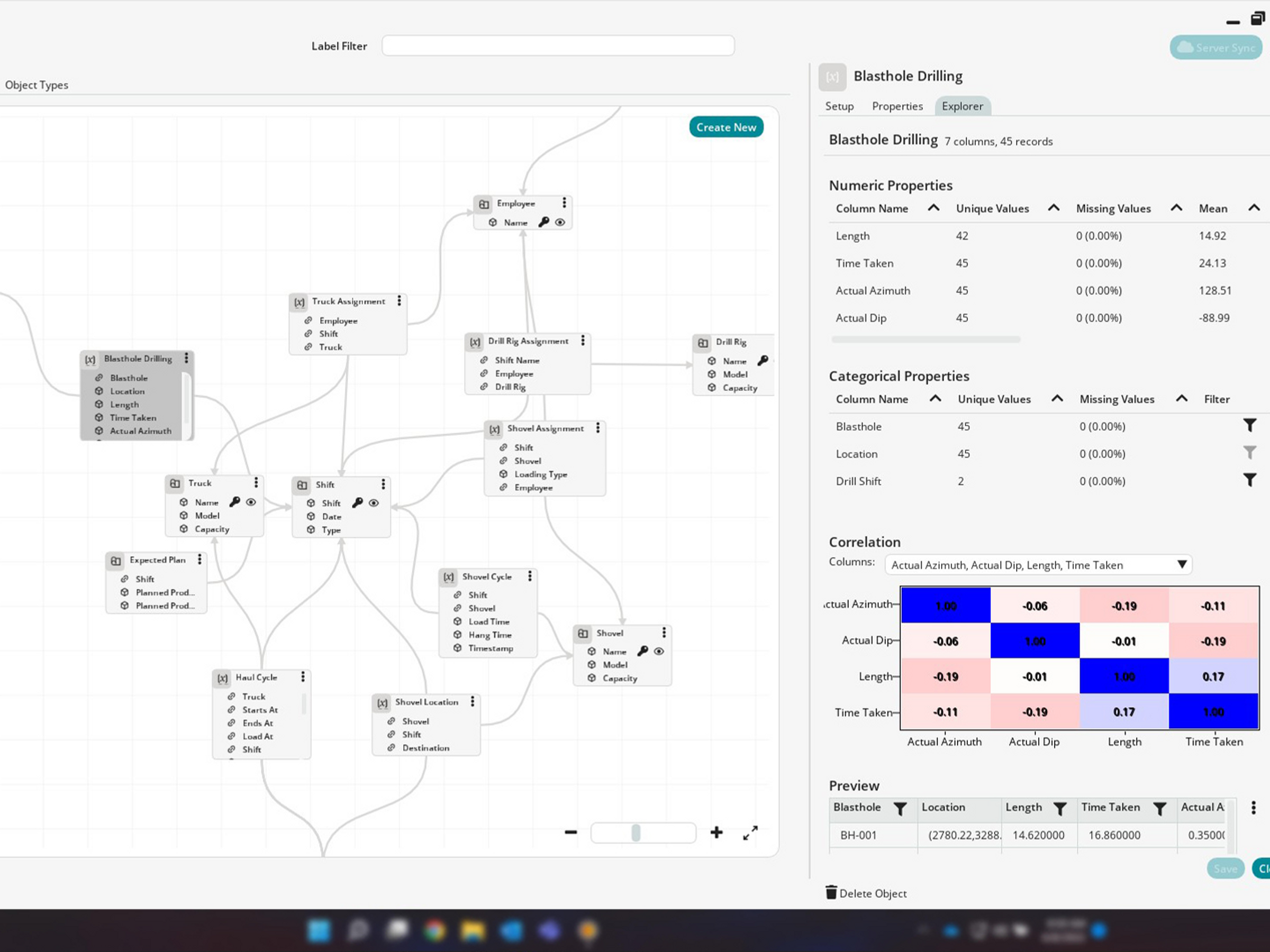Expand diagram to fullscreen
Screen dimensions: 1270x952
[x=750, y=832]
